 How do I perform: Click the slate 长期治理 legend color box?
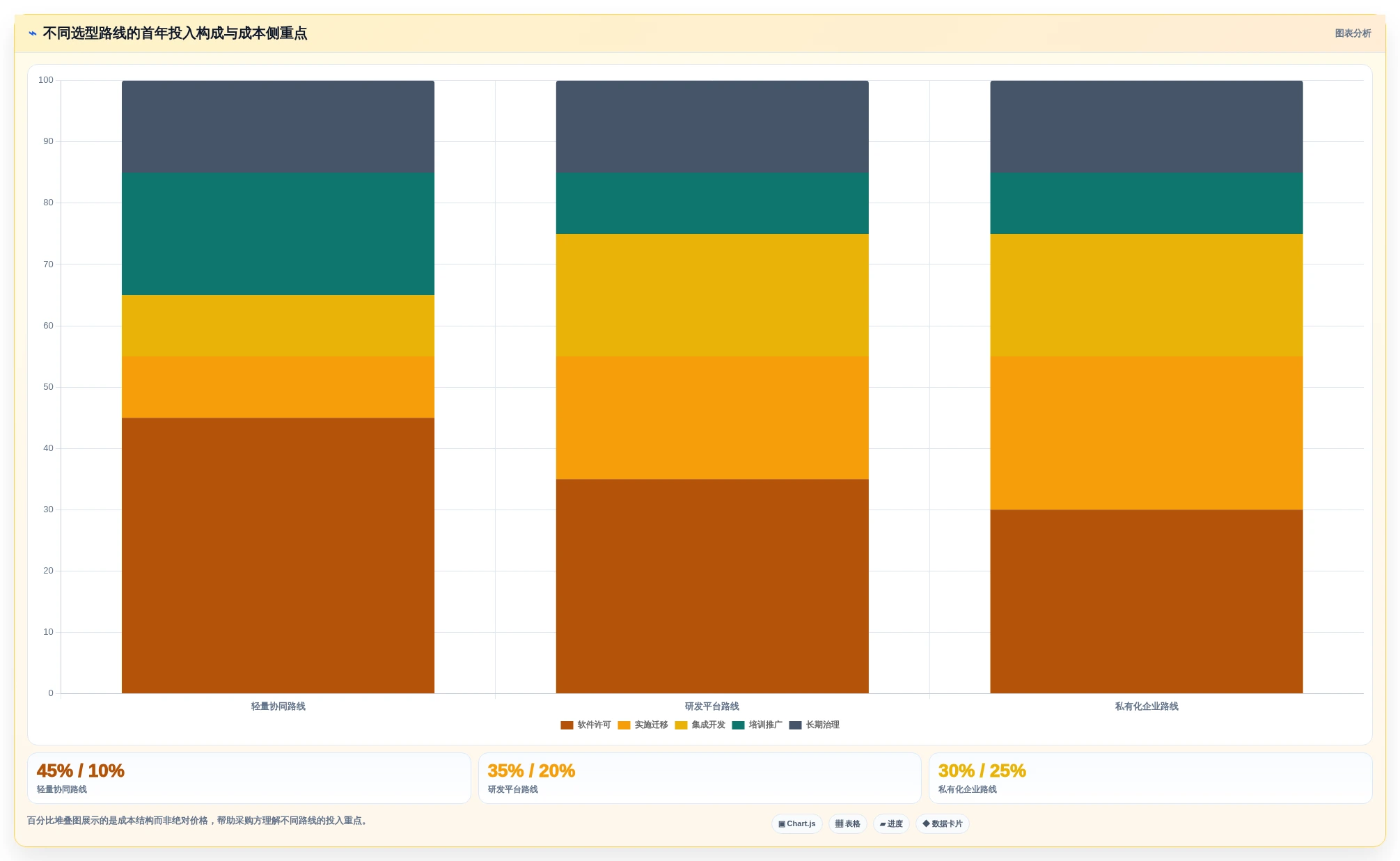[795, 725]
